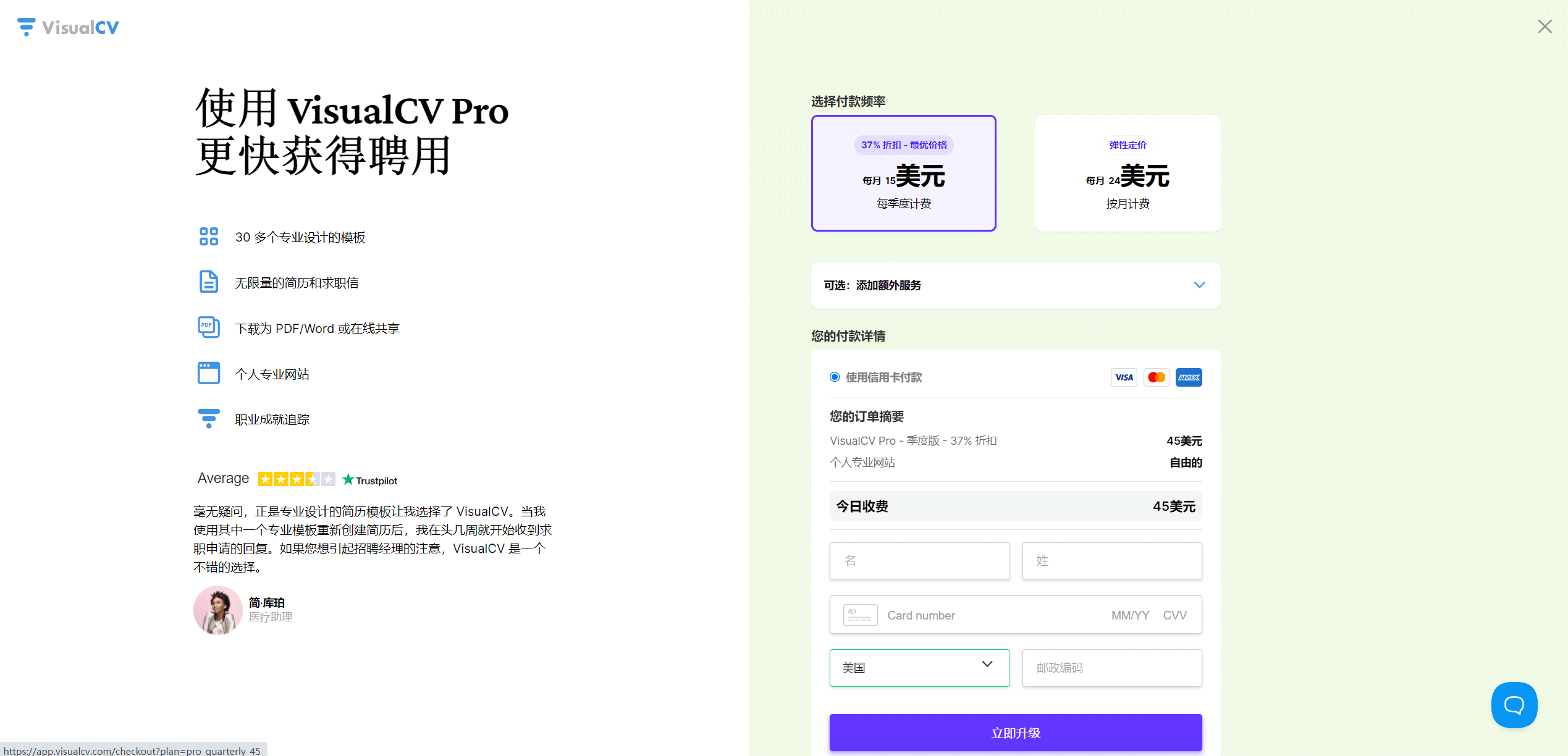Open the country dropdown showing 美国
1568x756 pixels.
(919, 668)
